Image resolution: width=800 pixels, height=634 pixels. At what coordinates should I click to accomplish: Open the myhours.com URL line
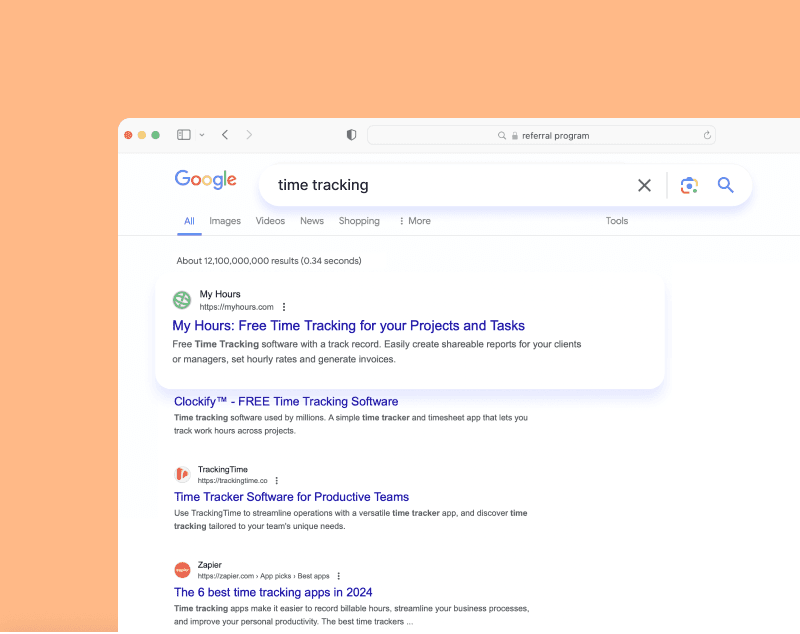pos(236,307)
